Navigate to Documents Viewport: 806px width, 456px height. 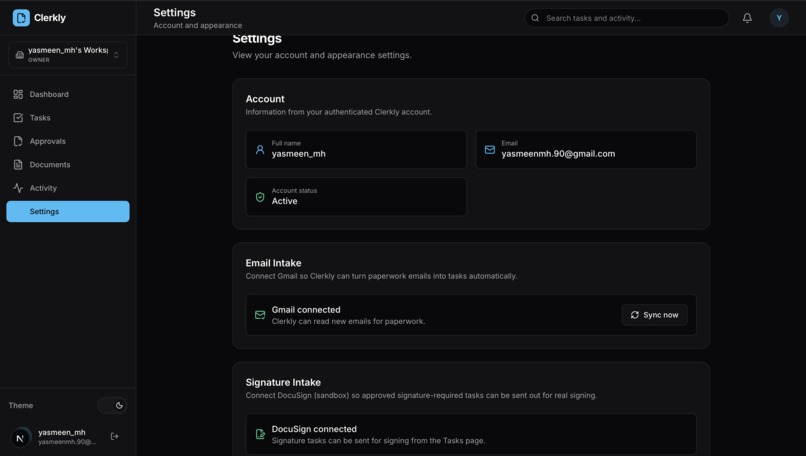coord(68,165)
